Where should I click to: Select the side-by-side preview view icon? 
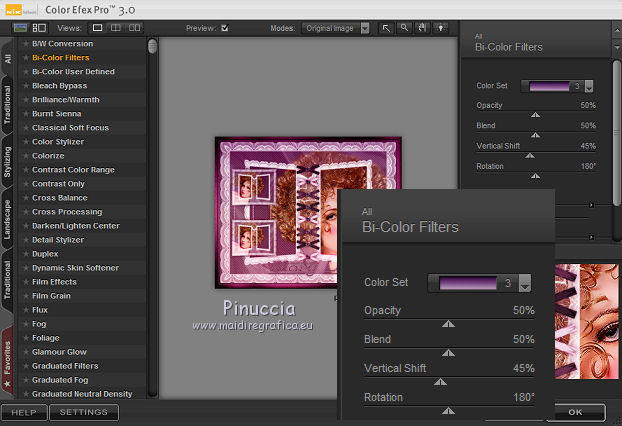click(x=134, y=28)
